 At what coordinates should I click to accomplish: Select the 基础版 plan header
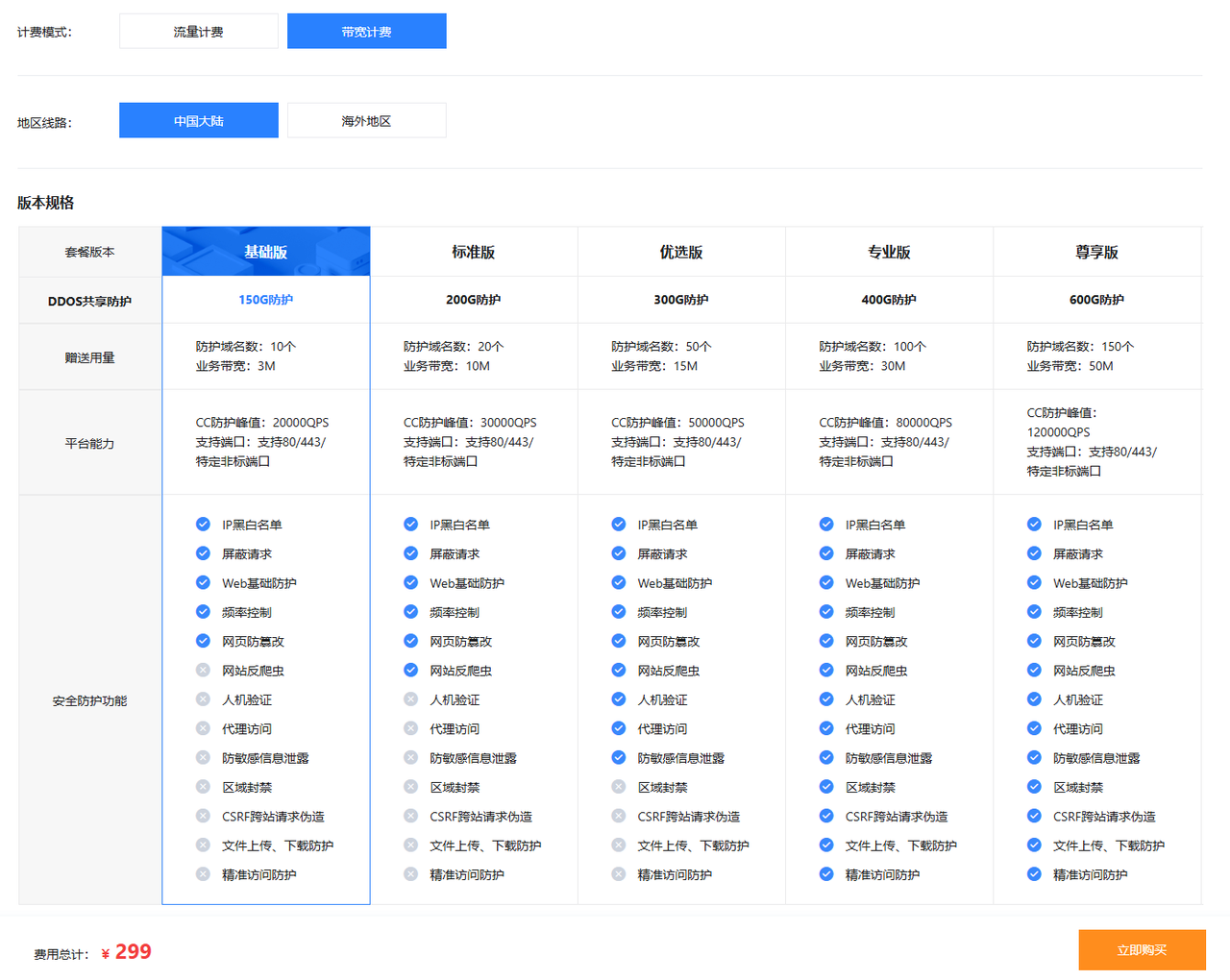(266, 252)
